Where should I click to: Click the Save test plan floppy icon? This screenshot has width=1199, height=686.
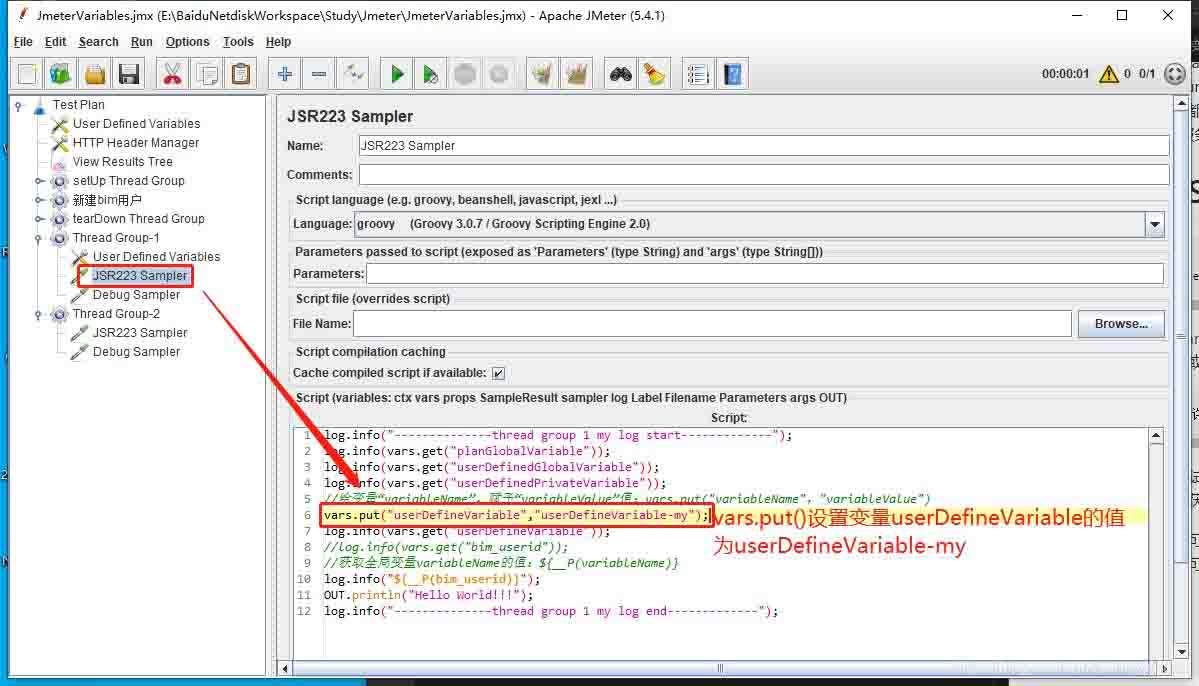[x=128, y=74]
